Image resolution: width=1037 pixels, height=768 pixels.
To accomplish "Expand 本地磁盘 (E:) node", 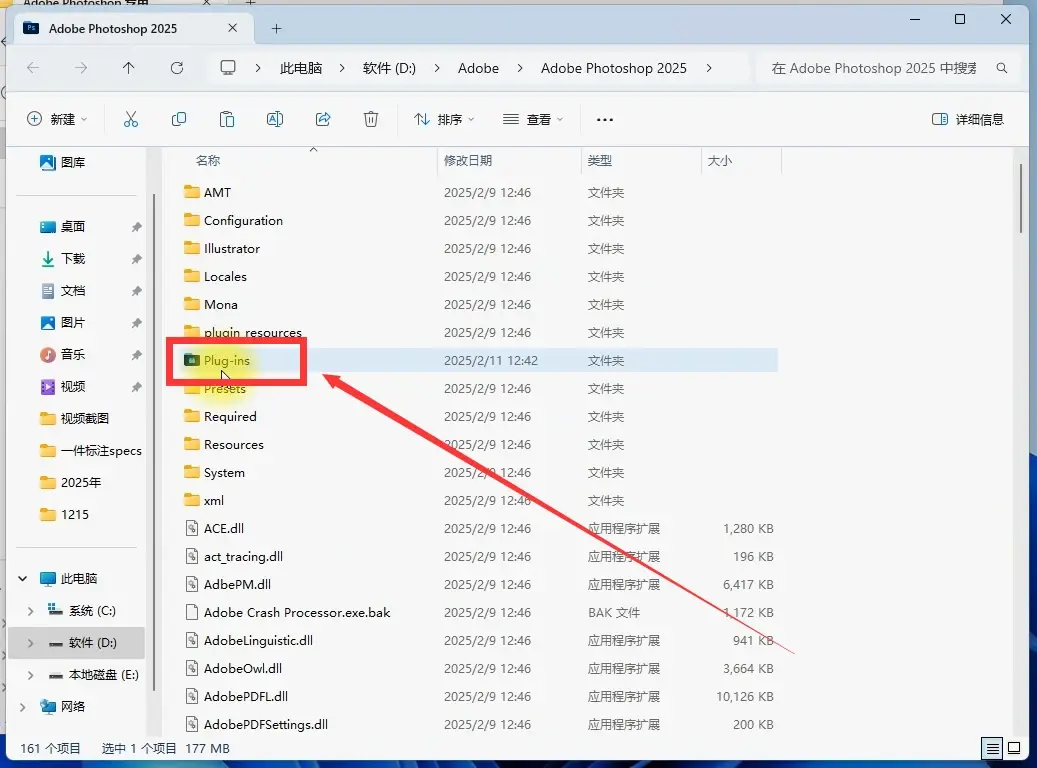I will coord(30,675).
